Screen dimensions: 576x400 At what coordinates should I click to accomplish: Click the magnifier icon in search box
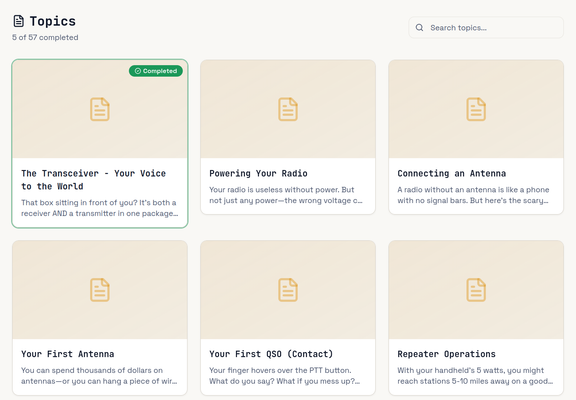point(419,28)
